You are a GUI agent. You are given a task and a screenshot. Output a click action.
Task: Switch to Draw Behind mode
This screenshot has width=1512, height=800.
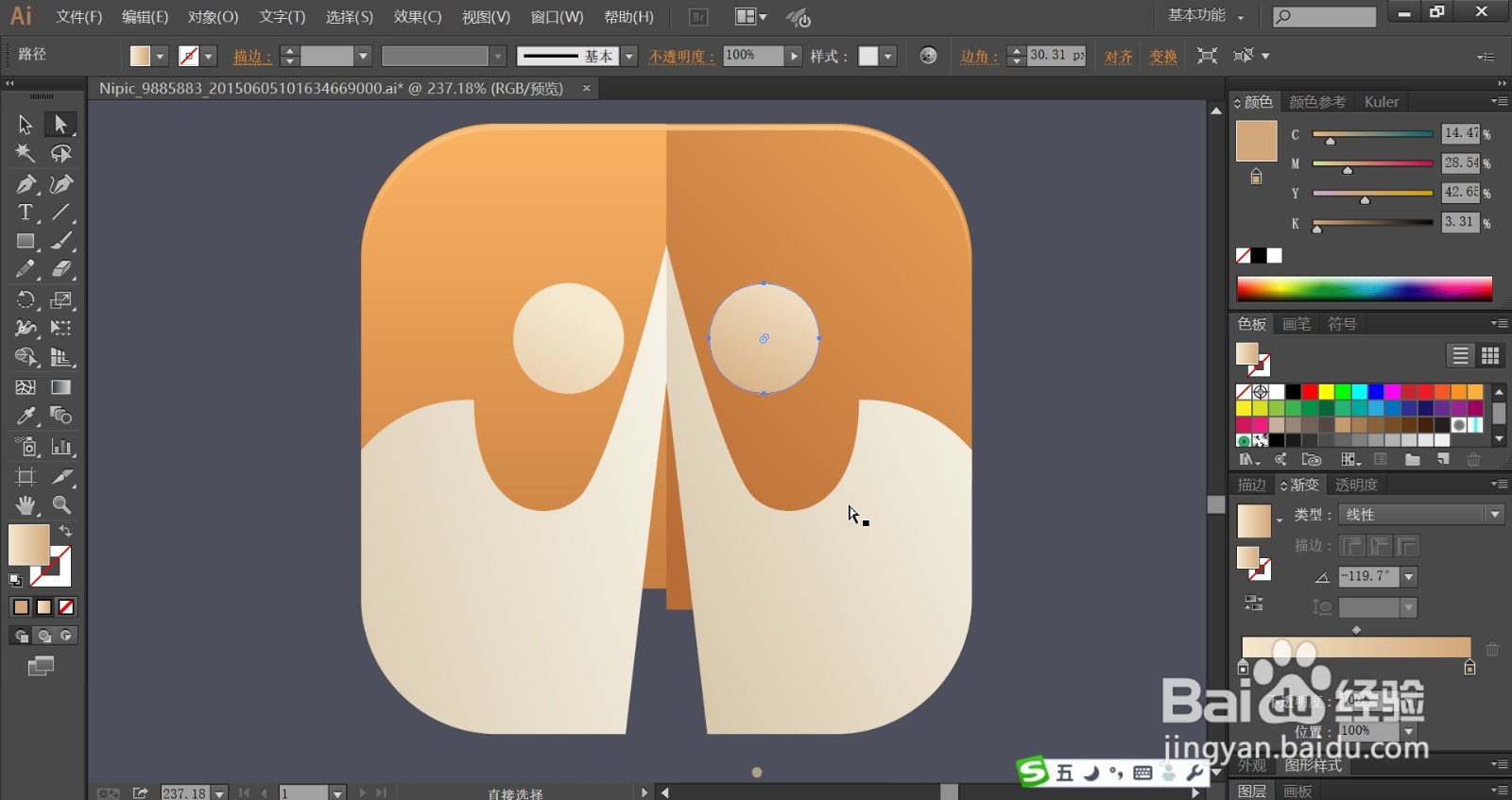pos(43,636)
